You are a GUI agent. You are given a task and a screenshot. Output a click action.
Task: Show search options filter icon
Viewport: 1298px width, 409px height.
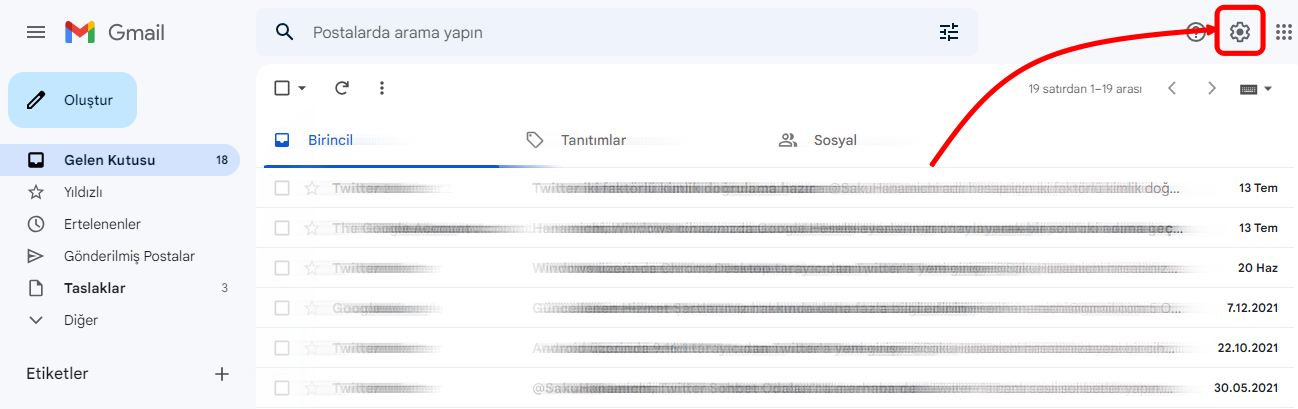[x=949, y=32]
